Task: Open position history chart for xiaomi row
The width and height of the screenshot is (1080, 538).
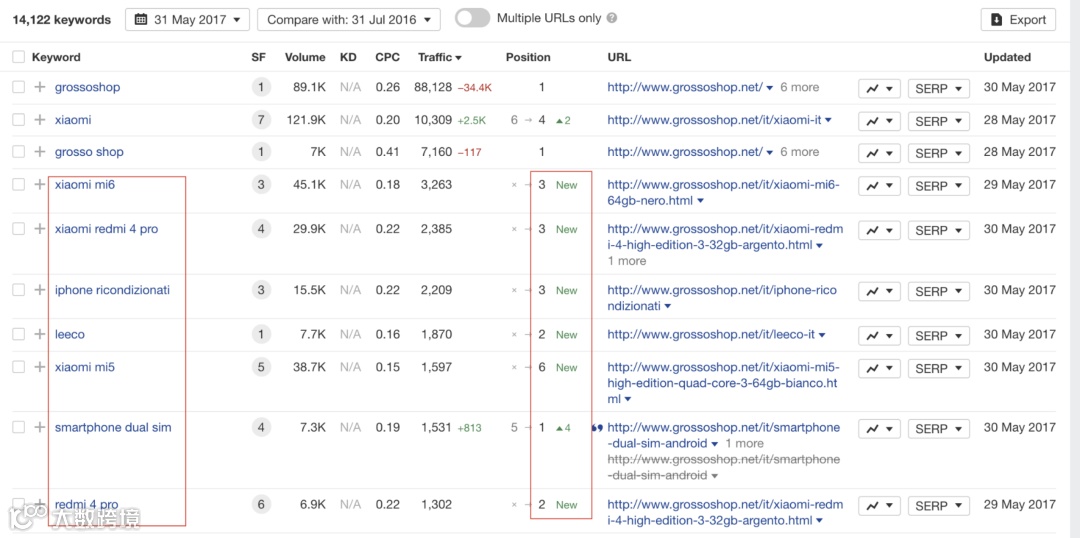Action: click(x=879, y=121)
